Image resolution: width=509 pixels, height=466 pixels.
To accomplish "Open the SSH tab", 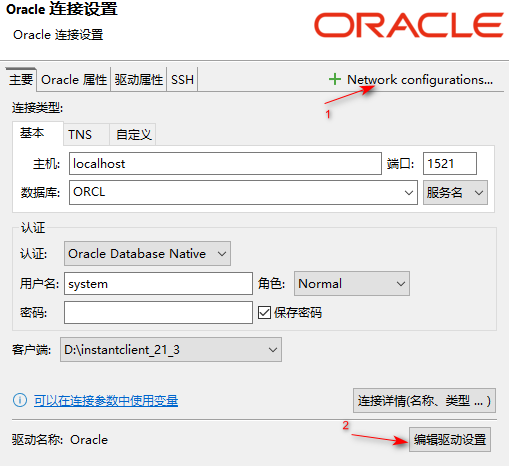I will pyautogui.click(x=182, y=80).
